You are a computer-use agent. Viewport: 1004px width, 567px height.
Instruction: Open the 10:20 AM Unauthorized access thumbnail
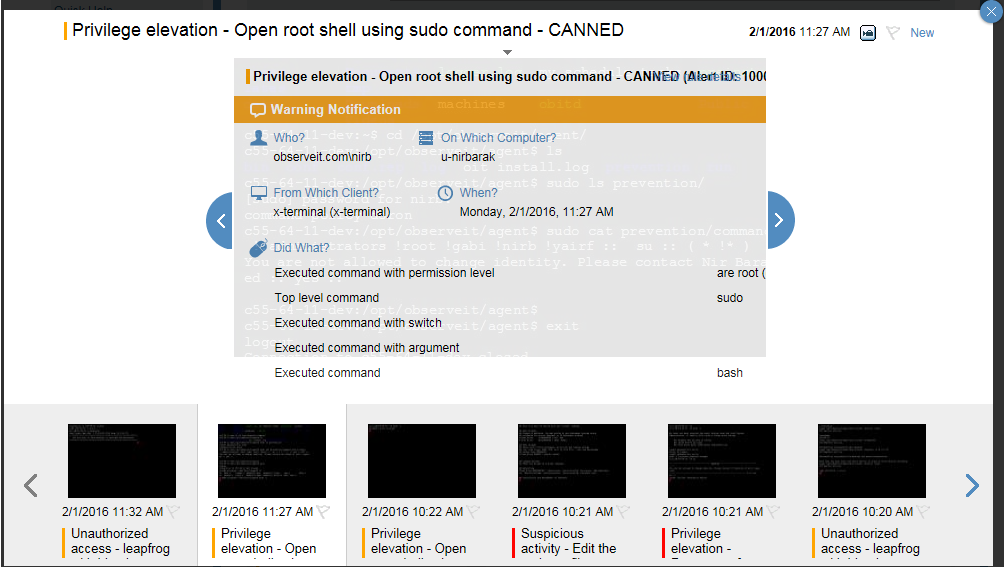coord(872,461)
